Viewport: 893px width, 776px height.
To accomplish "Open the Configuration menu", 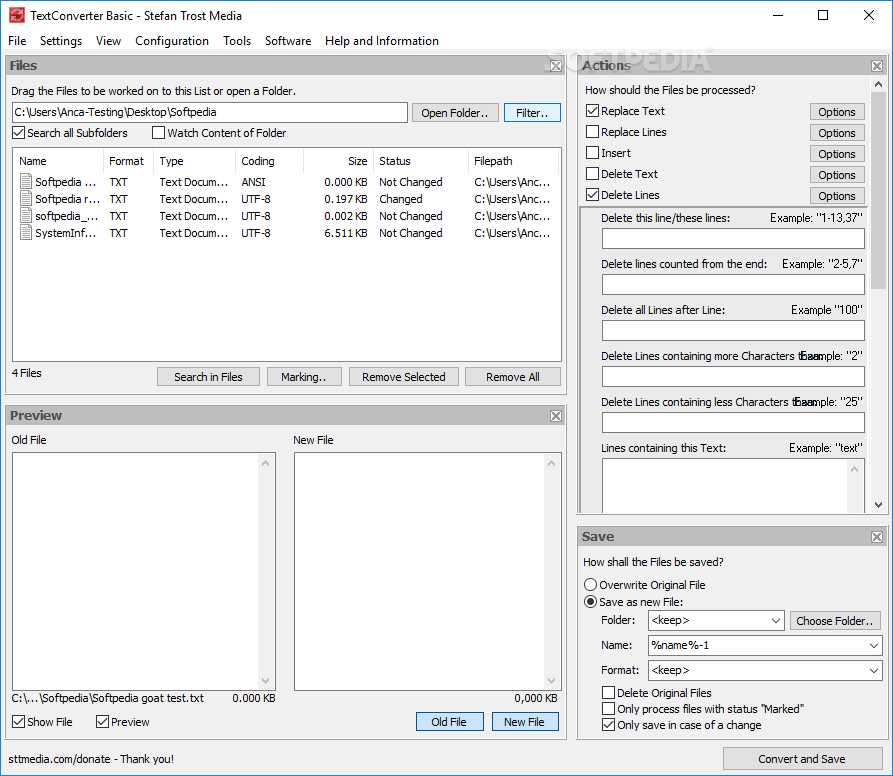I will tap(172, 41).
